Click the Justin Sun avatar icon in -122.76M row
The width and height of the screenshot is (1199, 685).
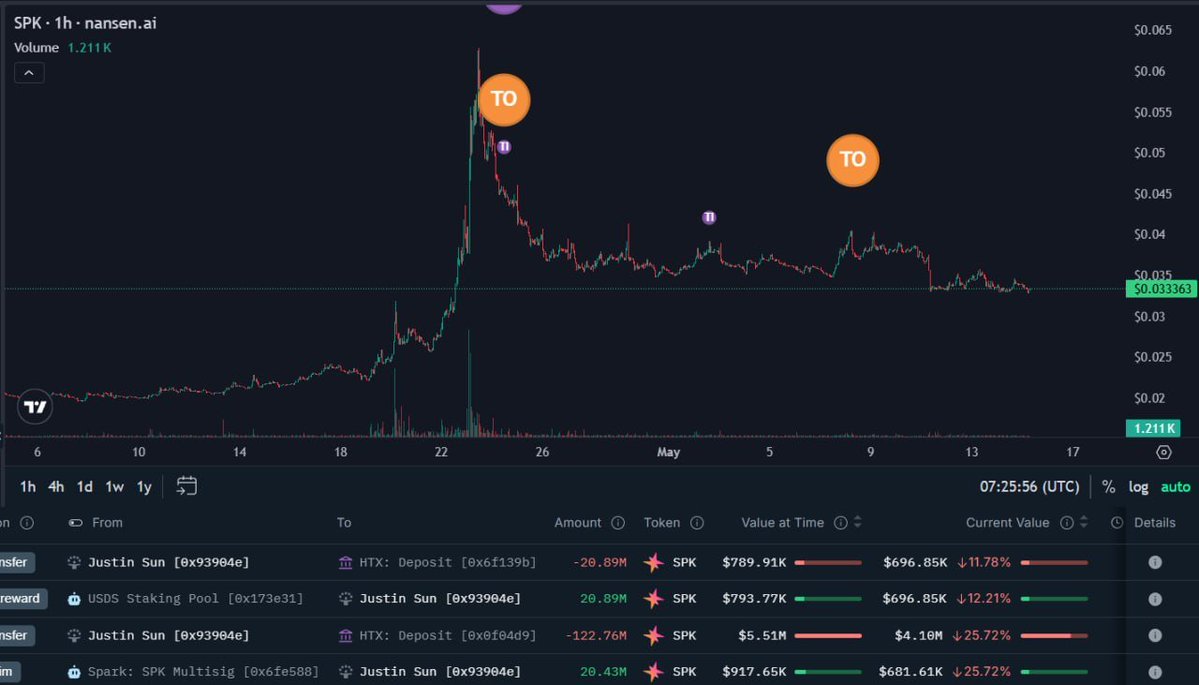point(74,635)
